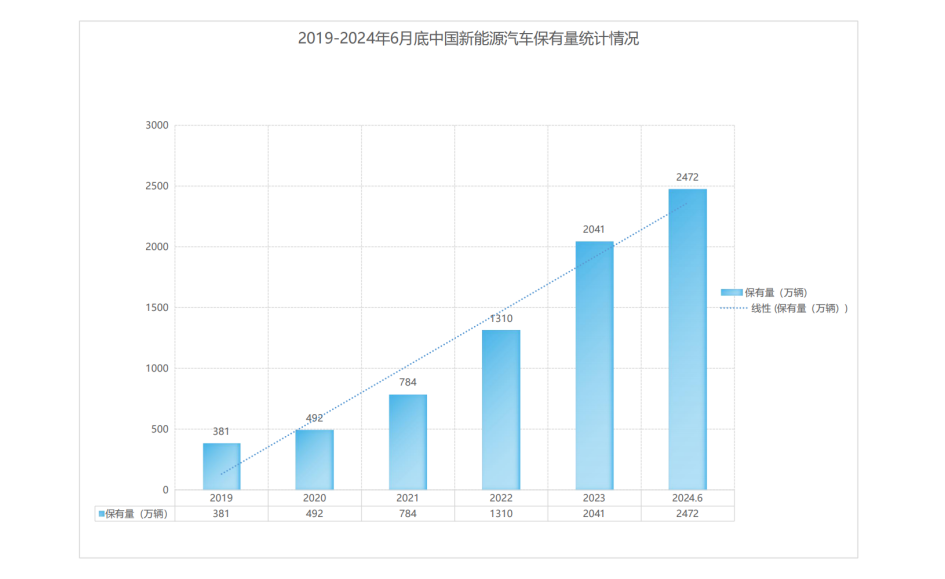
Task: Select the 2022 bar in the chart
Action: pyautogui.click(x=501, y=410)
